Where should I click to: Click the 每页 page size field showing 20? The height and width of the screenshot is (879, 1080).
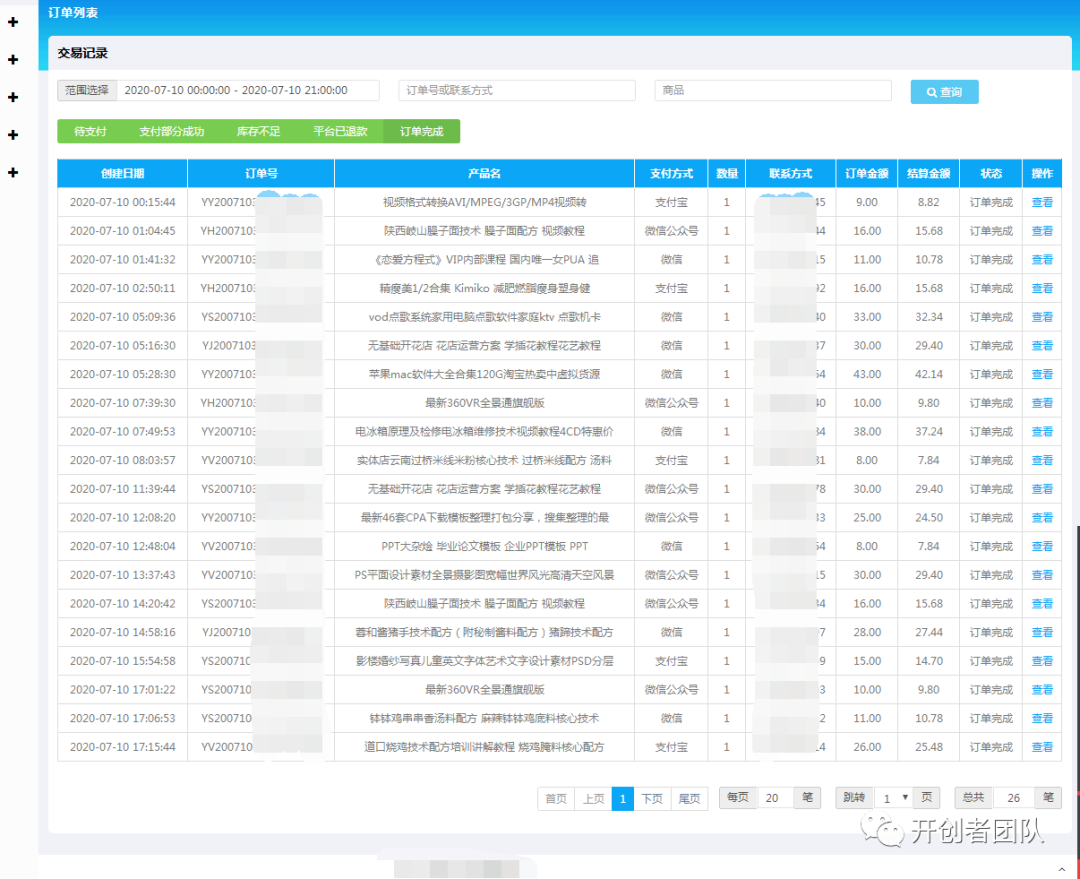pos(775,798)
